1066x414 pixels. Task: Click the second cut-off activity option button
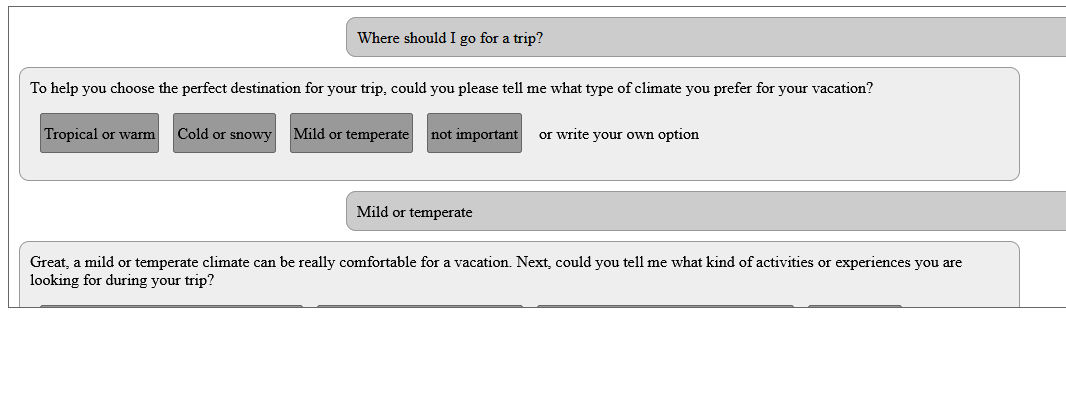(419, 306)
